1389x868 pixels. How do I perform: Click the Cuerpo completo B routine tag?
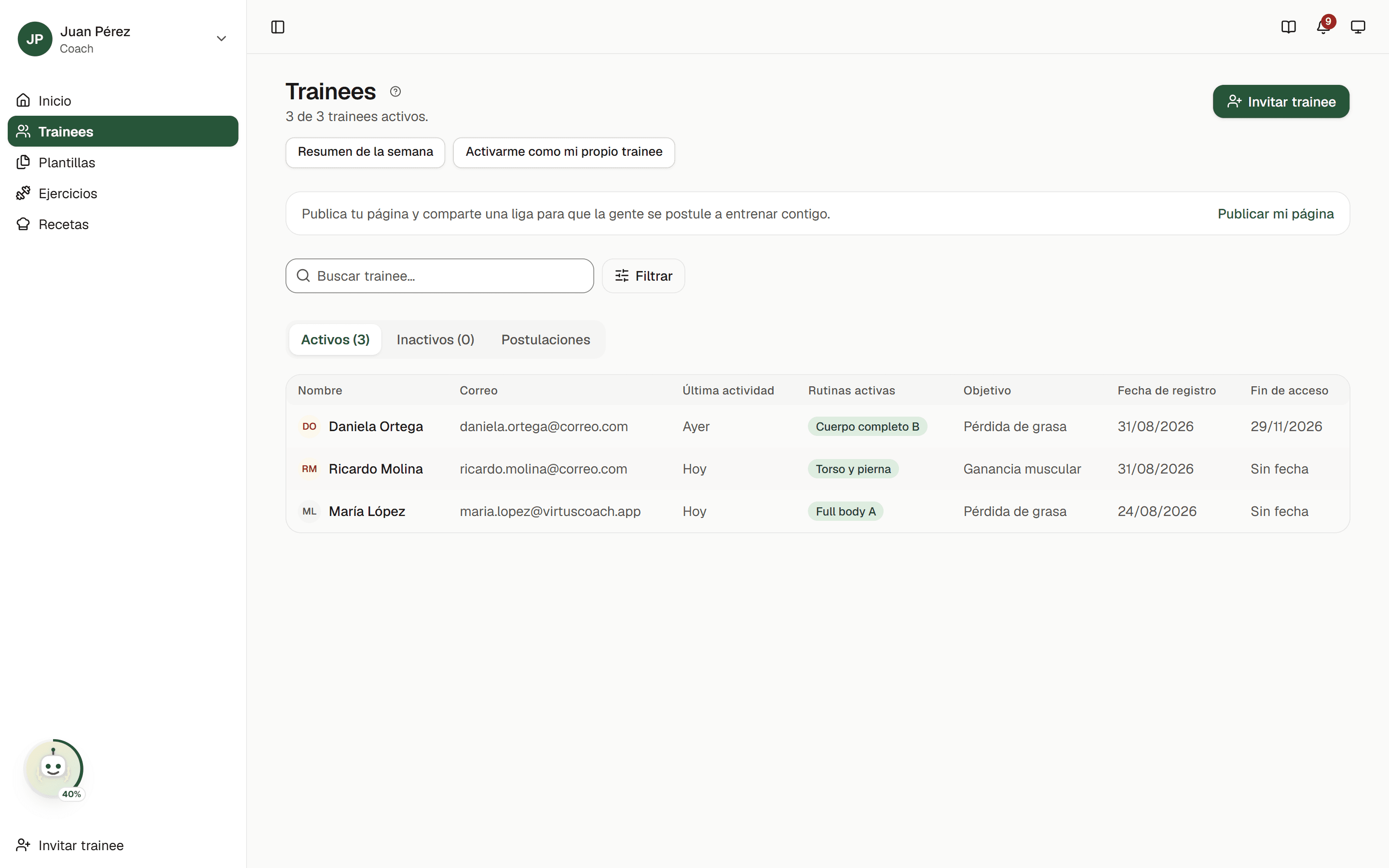(x=867, y=427)
